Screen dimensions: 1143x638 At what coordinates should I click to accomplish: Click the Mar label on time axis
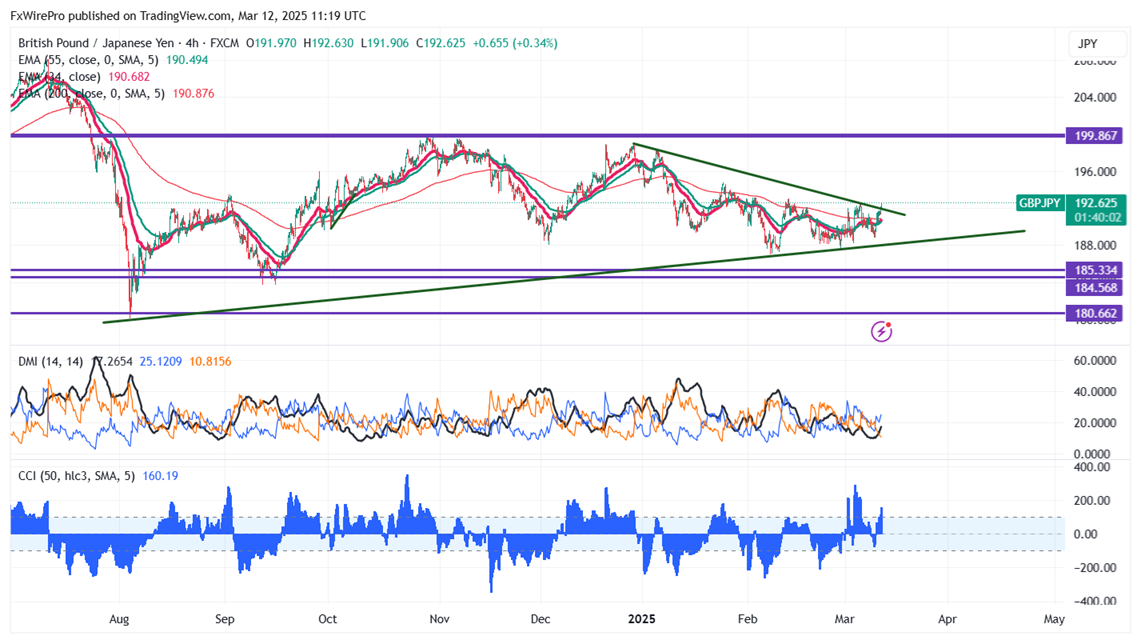point(844,619)
